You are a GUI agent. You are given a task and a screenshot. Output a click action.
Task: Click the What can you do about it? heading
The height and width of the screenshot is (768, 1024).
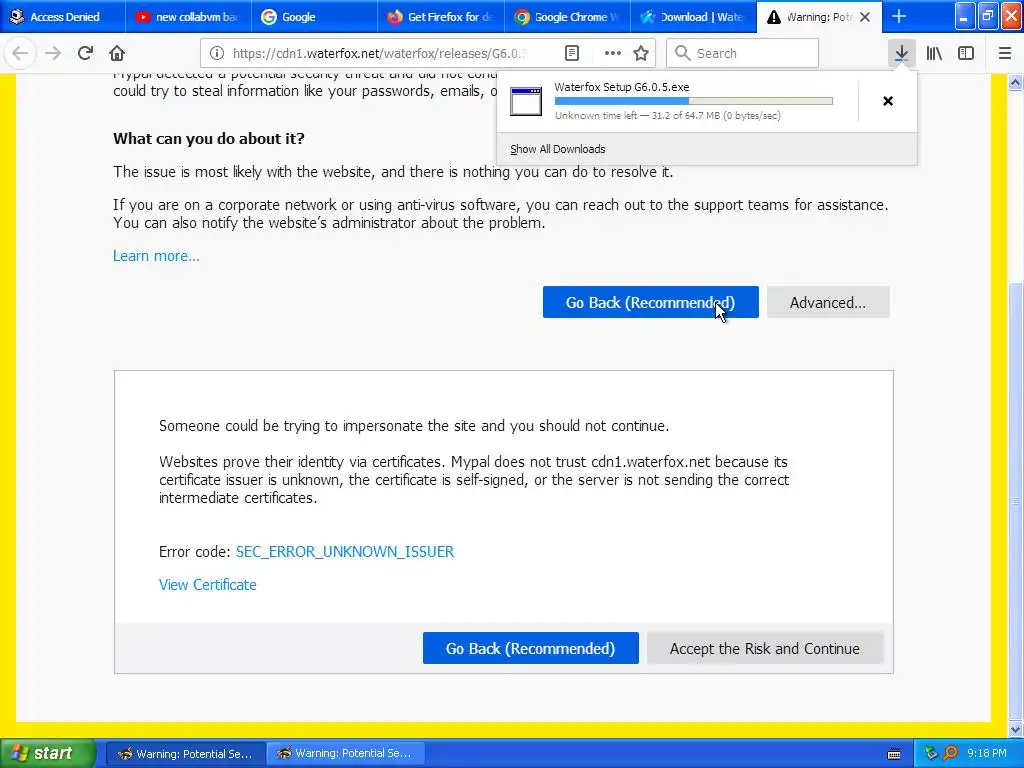209,138
